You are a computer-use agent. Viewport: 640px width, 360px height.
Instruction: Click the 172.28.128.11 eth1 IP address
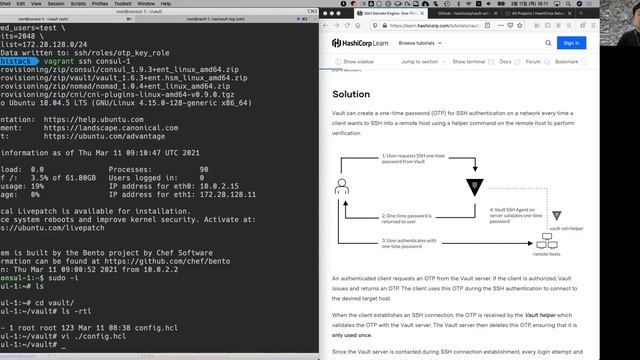228,195
